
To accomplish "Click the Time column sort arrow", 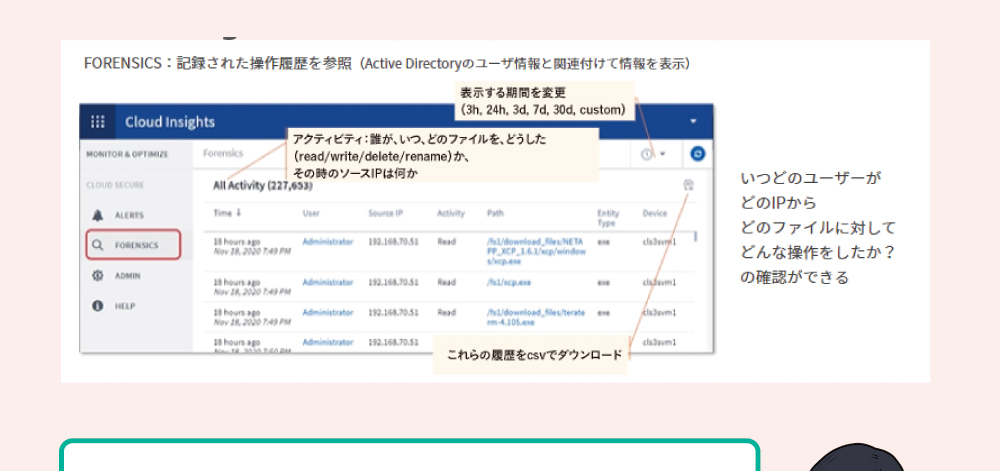I will 239,213.
